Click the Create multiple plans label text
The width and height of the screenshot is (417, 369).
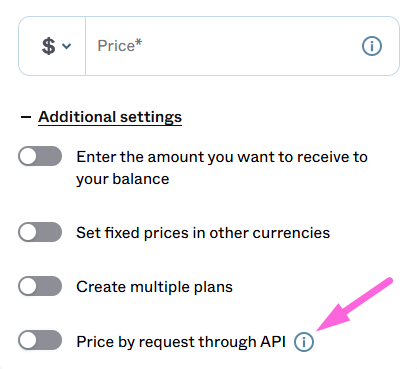click(154, 287)
